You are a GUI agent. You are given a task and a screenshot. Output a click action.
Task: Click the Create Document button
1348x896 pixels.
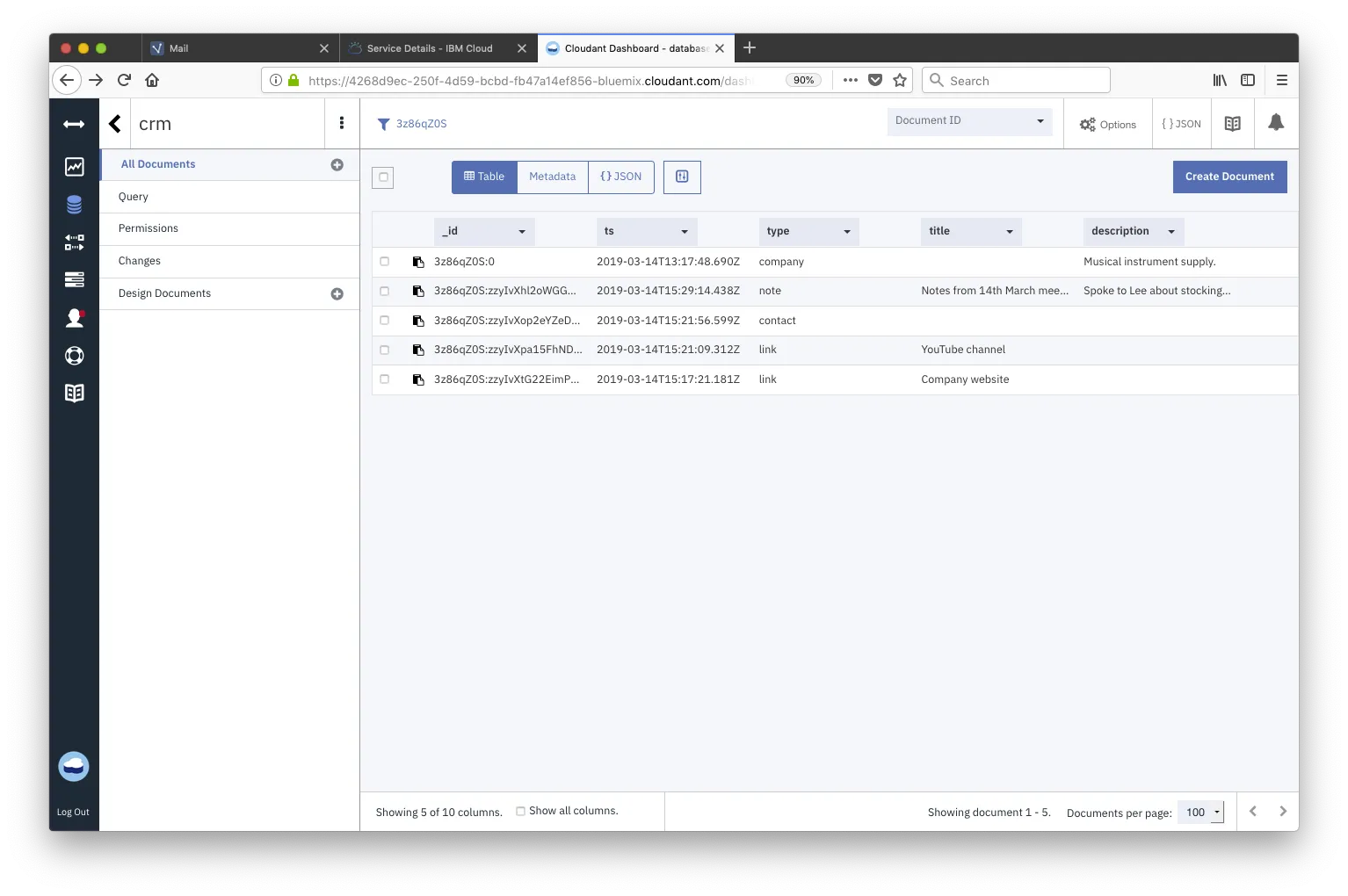pos(1229,177)
